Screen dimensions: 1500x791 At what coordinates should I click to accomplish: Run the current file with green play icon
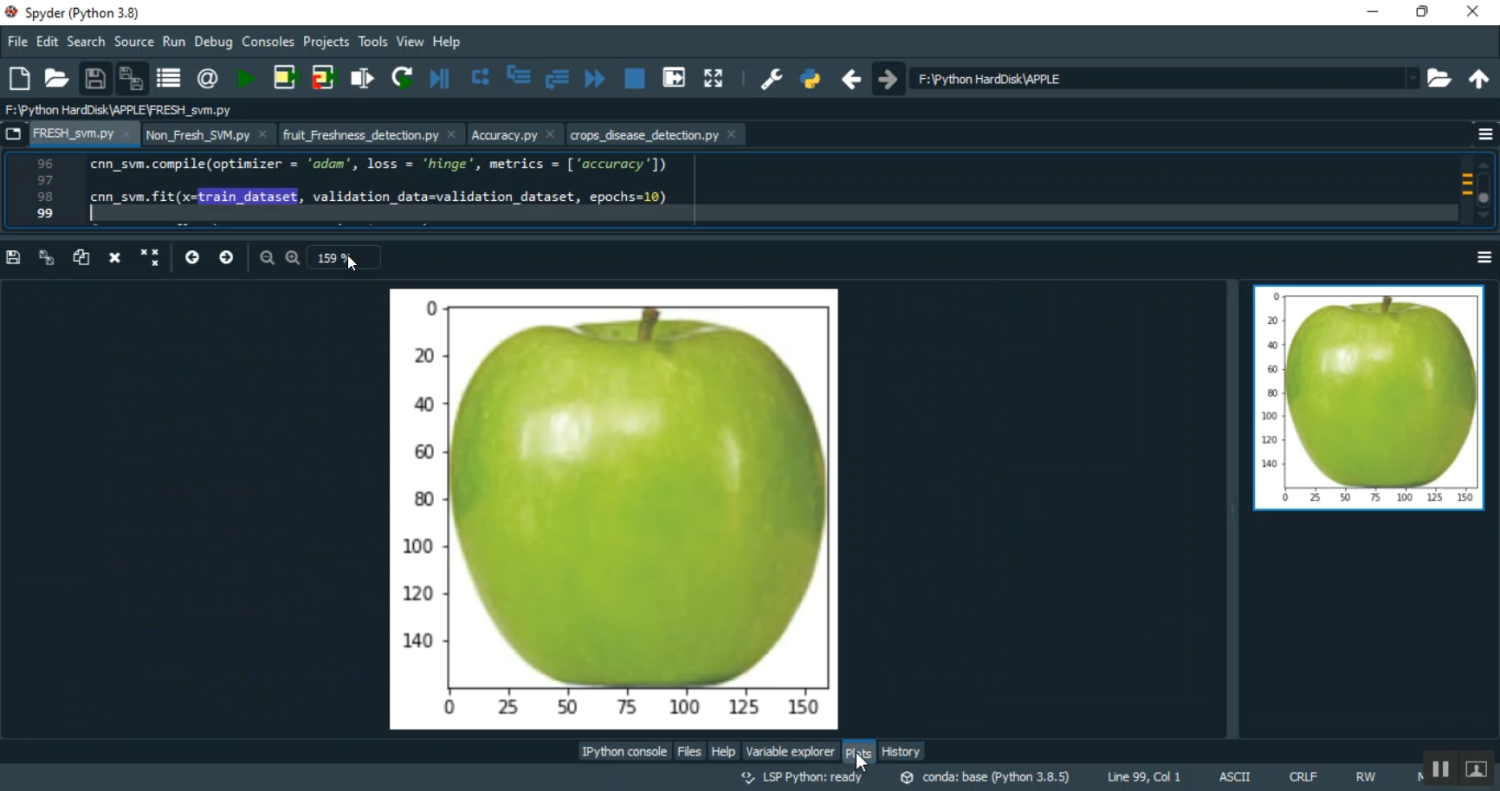tap(246, 78)
